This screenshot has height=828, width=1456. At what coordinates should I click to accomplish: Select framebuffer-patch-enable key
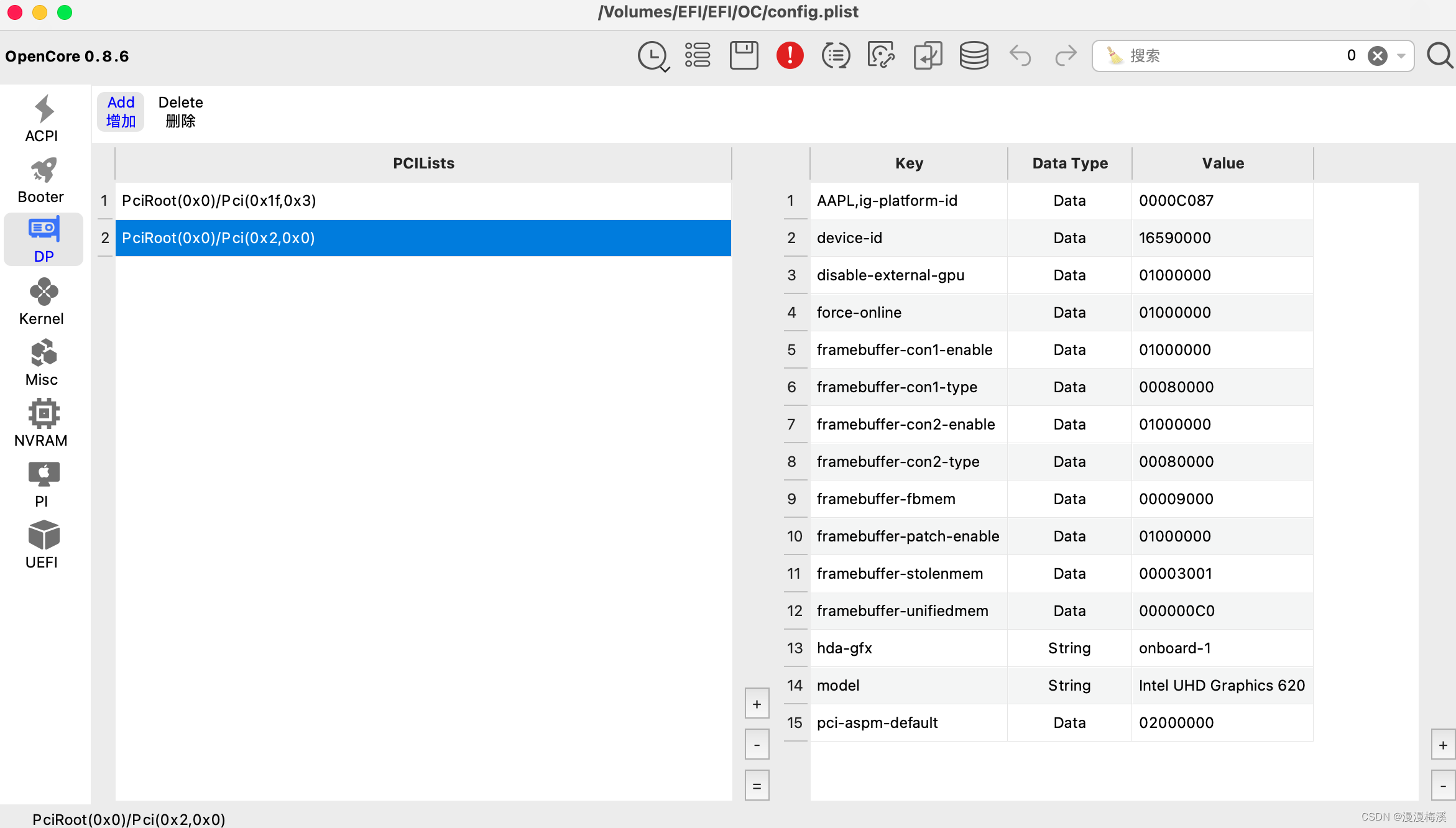909,536
